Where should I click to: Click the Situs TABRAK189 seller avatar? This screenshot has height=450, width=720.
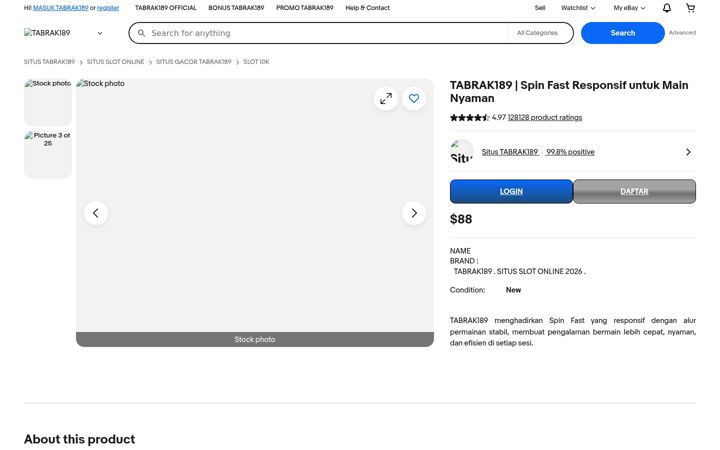tap(461, 152)
